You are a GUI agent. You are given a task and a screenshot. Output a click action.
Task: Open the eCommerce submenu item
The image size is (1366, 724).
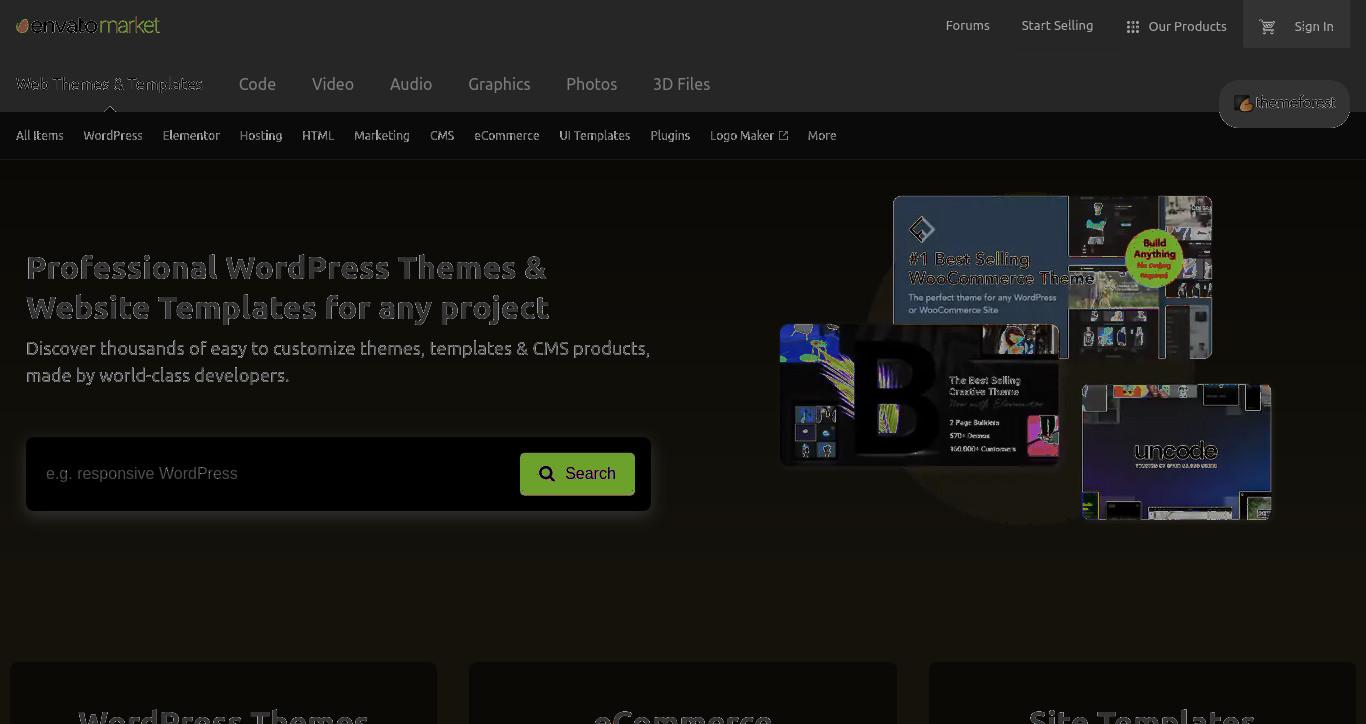[507, 136]
